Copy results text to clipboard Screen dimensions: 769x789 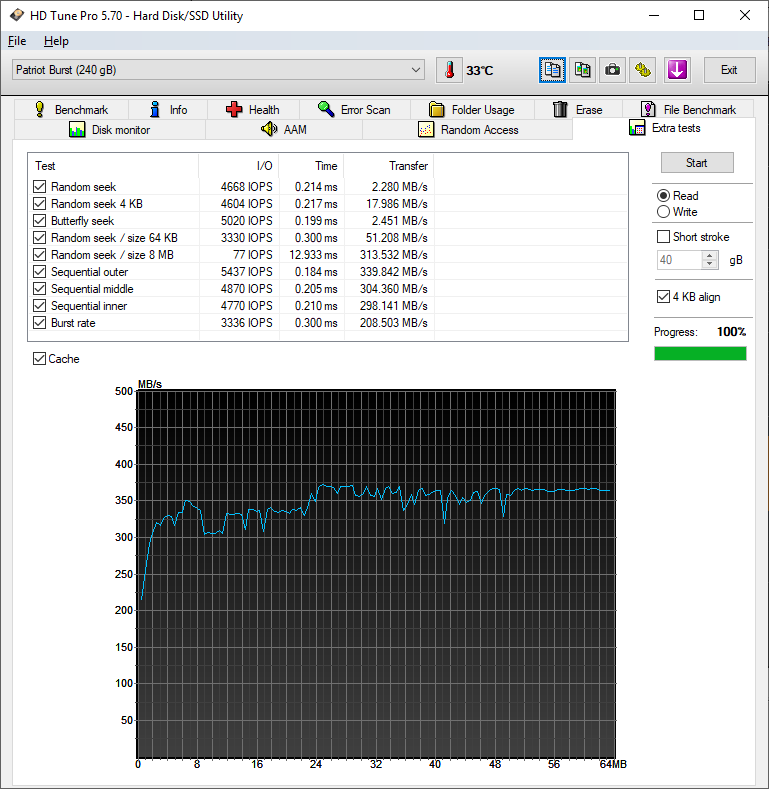pyautogui.click(x=553, y=70)
